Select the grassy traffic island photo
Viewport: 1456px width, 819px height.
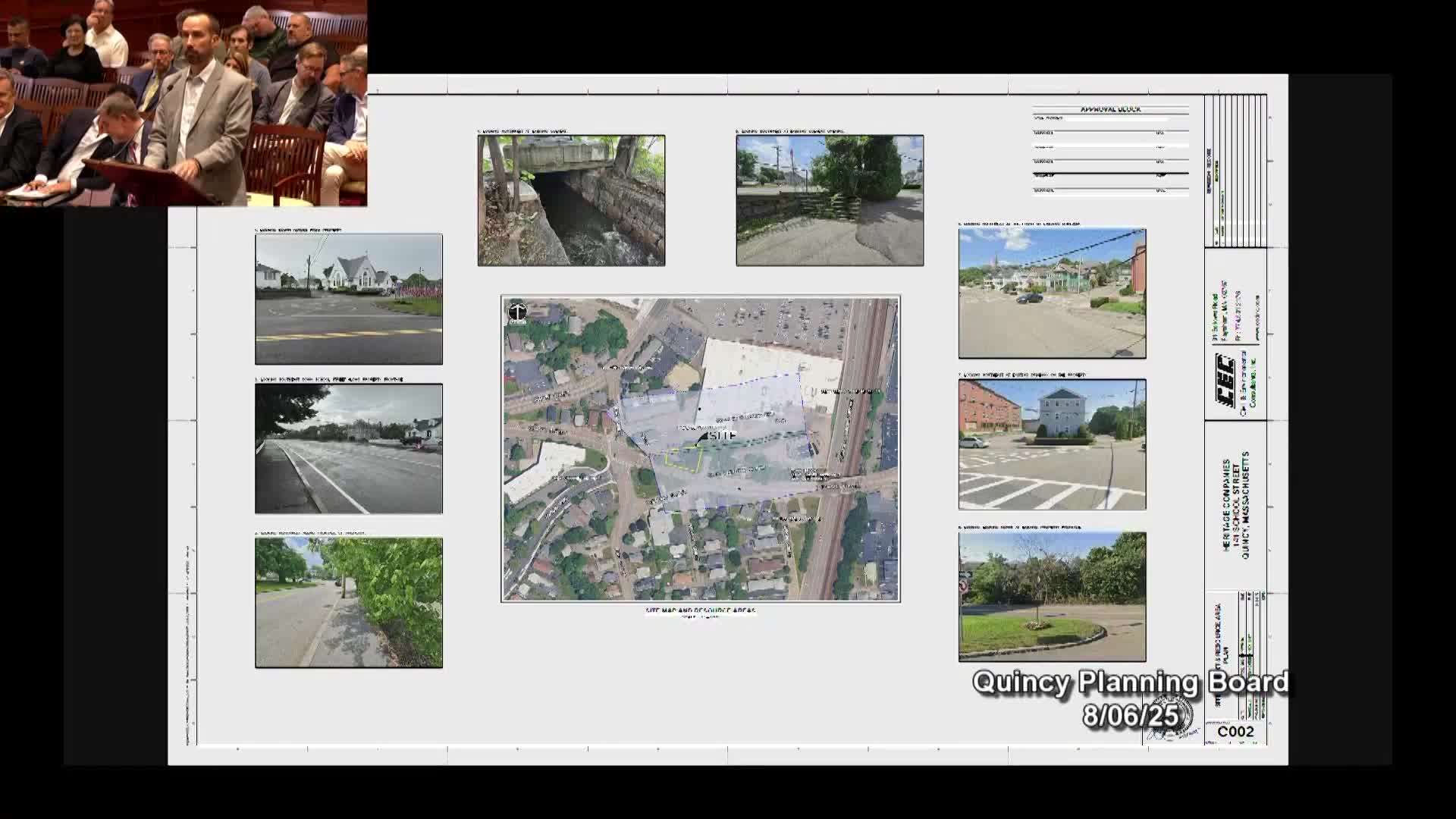click(x=1052, y=597)
